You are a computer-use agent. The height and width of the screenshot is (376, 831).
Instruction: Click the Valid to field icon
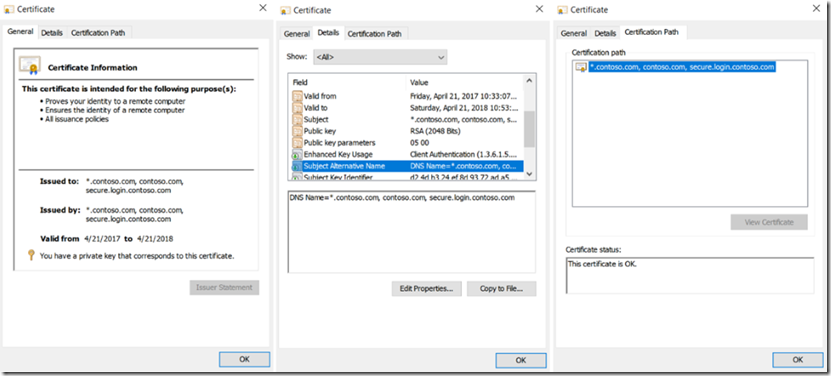tap(297, 108)
